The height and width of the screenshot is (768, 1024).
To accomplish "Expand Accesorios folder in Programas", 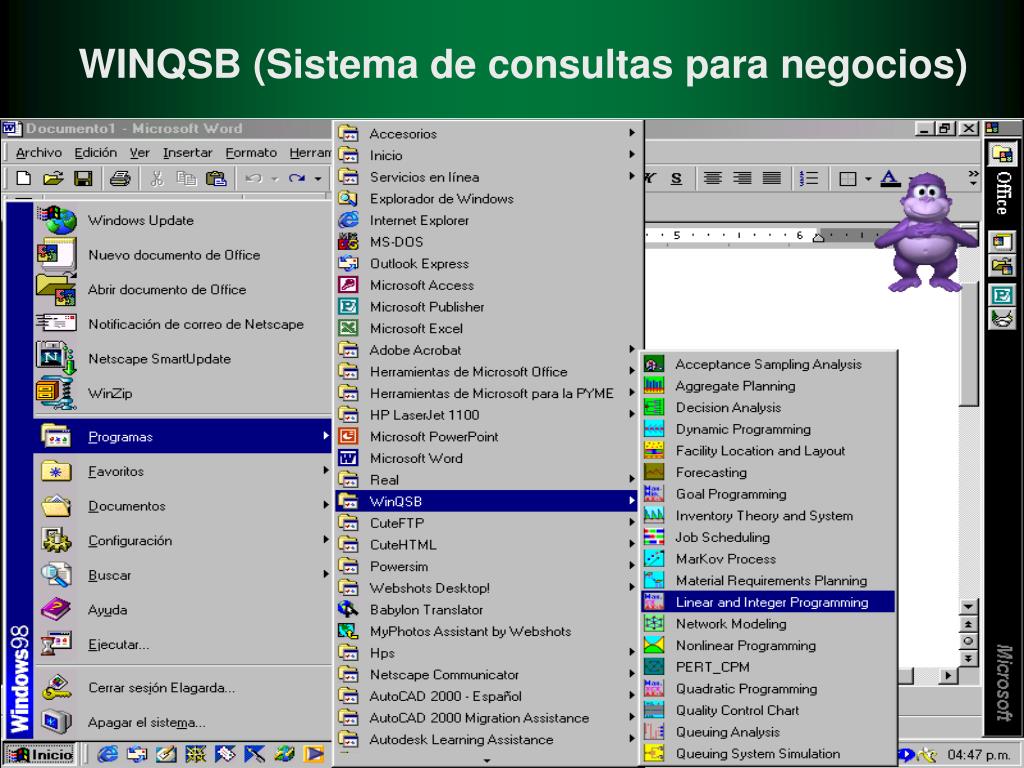I will [487, 133].
